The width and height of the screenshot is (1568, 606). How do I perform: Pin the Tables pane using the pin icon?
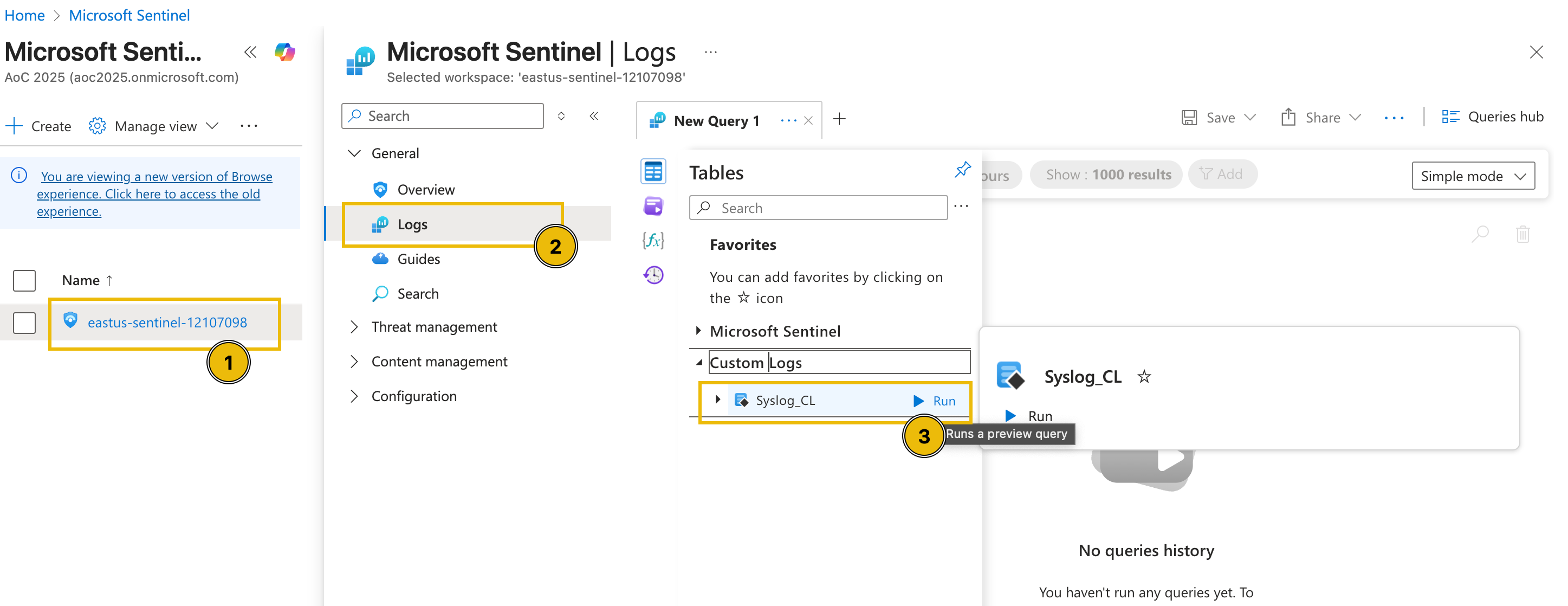tap(962, 169)
